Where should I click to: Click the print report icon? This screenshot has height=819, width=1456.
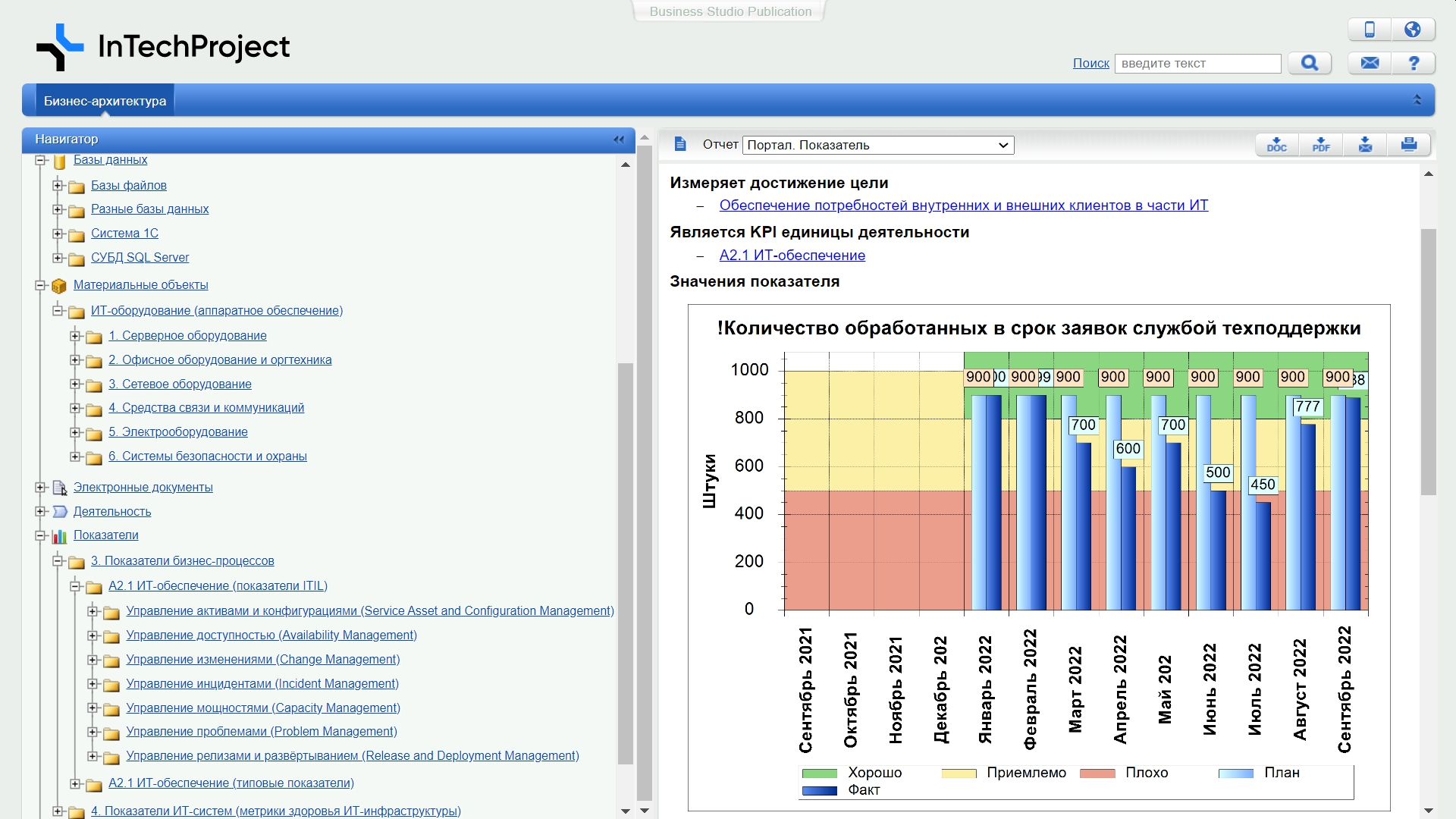click(x=1409, y=144)
